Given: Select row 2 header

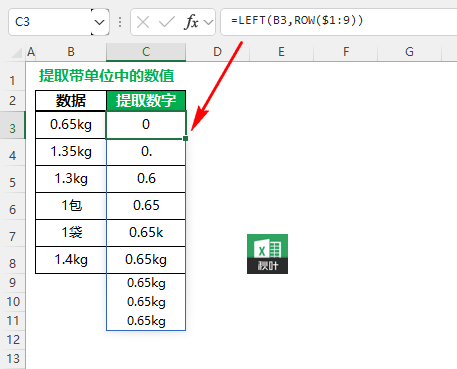Looking at the screenshot, I should [x=13, y=101].
